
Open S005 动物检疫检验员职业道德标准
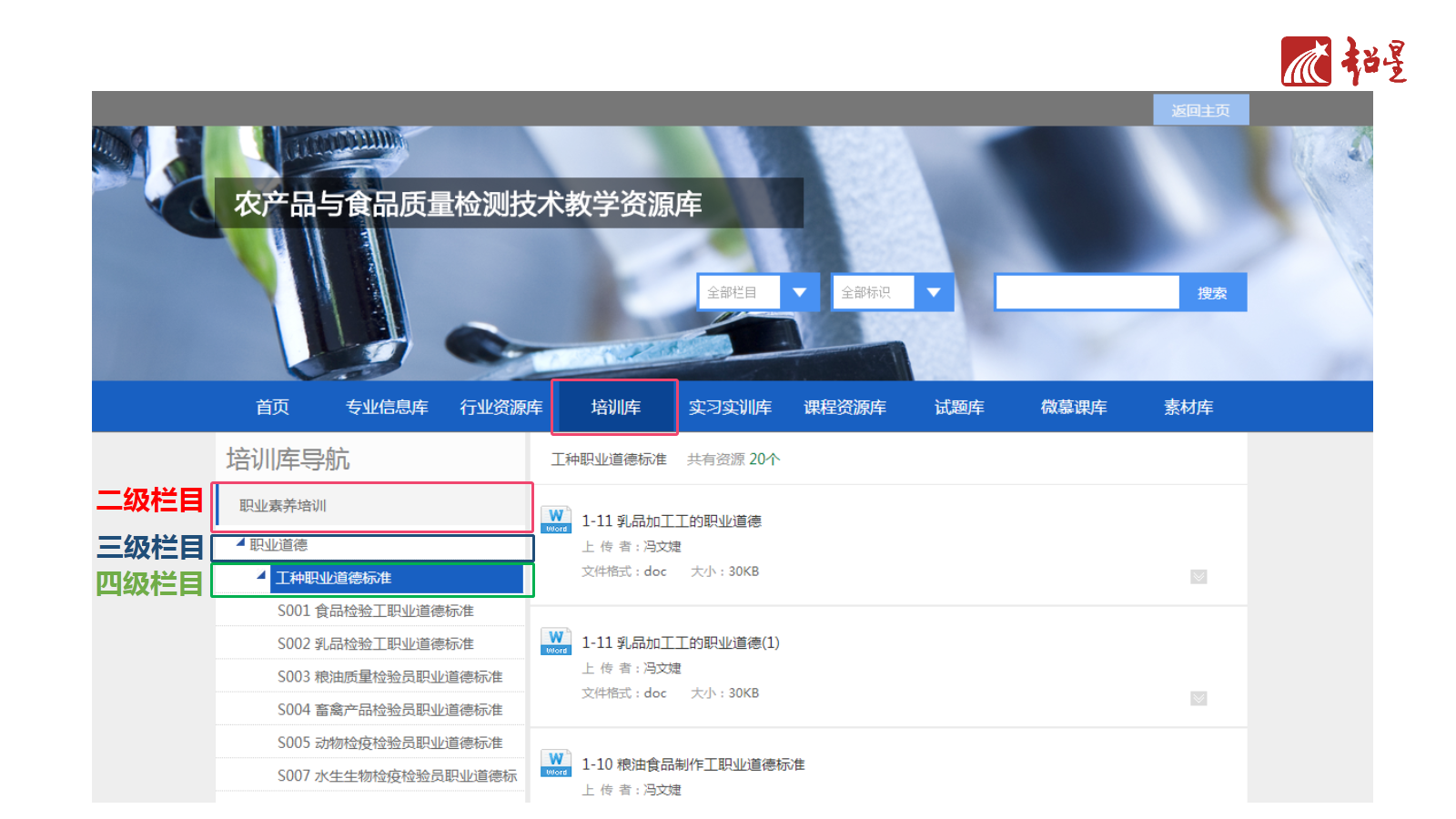[x=389, y=743]
